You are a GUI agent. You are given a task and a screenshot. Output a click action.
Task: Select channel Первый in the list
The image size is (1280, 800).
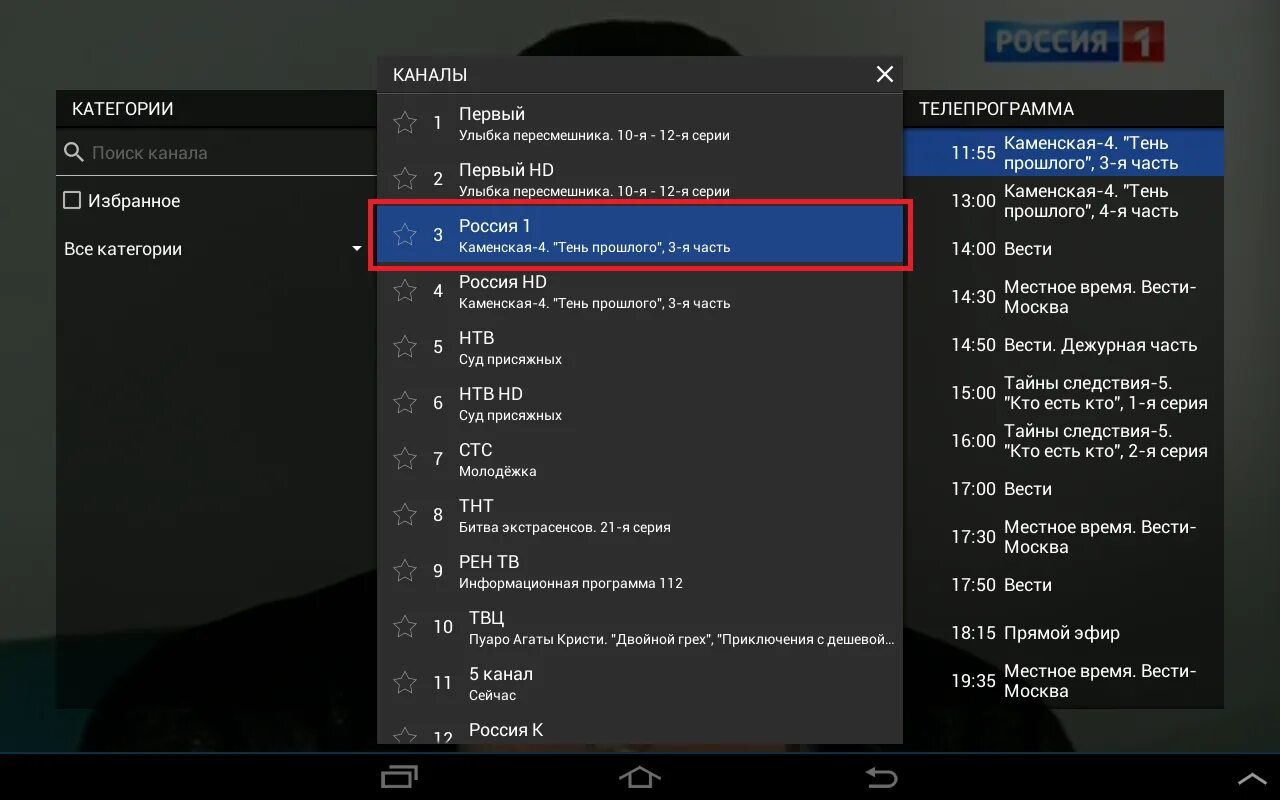[640, 124]
